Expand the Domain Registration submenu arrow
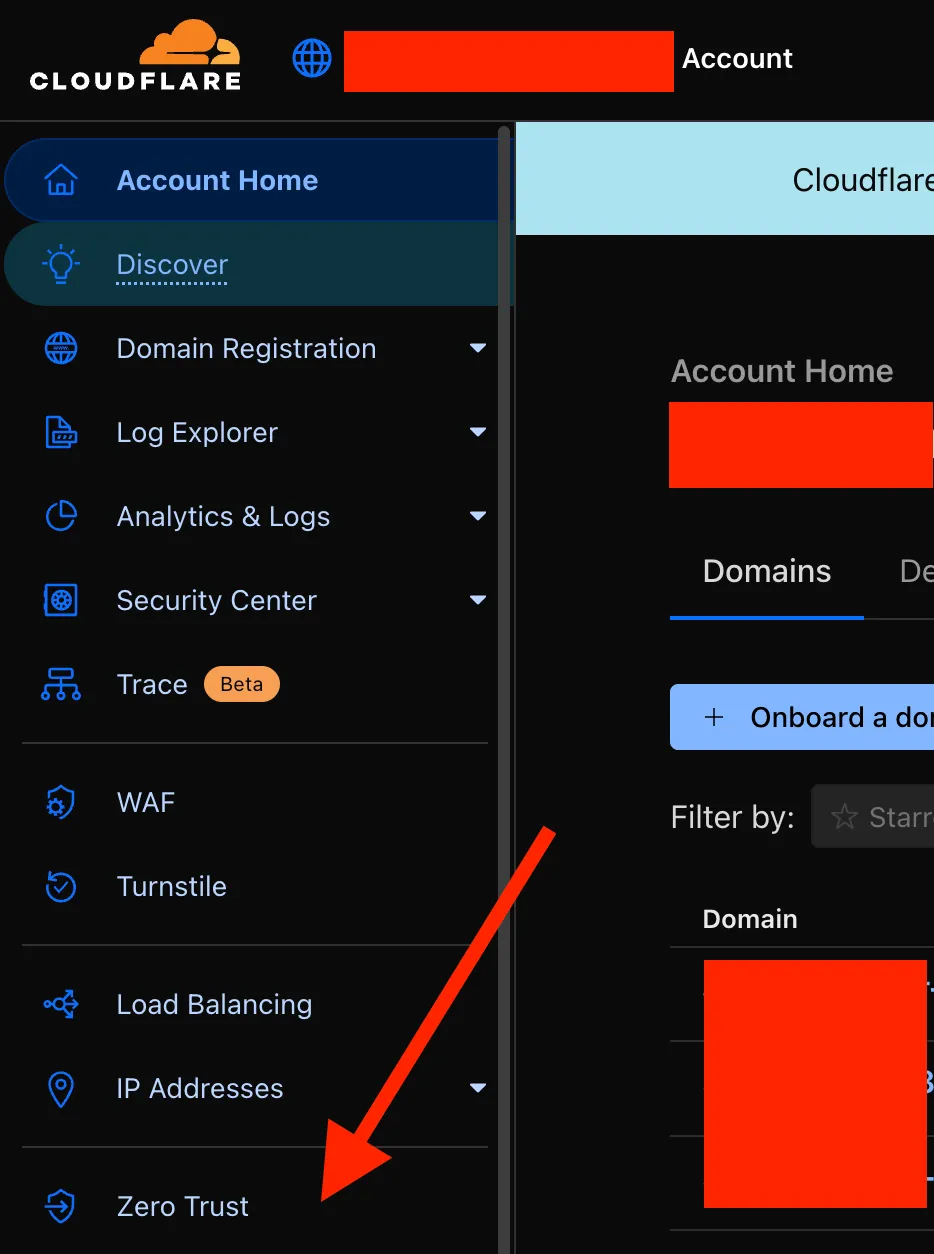934x1254 pixels. tap(477, 348)
